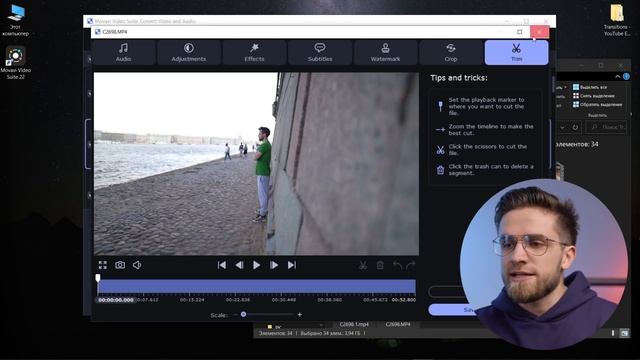The width and height of the screenshot is (640, 360).
Task: Click the 00:52.800 end time label
Action: point(404,300)
